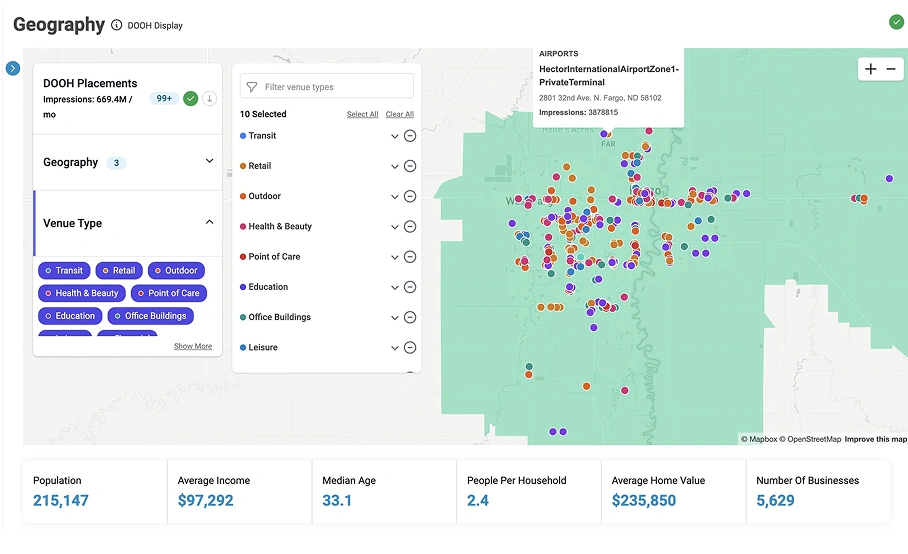Image resolution: width=908 pixels, height=554 pixels.
Task: Zoom in on the map
Action: click(x=870, y=69)
